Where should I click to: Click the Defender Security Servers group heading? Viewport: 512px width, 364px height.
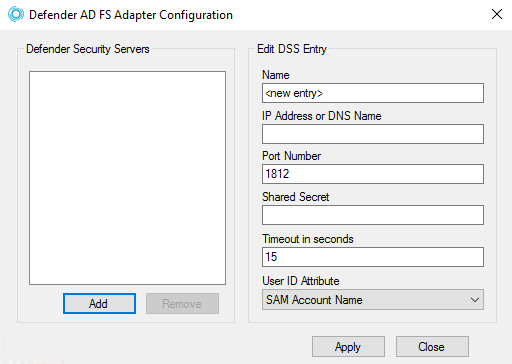pyautogui.click(x=88, y=49)
